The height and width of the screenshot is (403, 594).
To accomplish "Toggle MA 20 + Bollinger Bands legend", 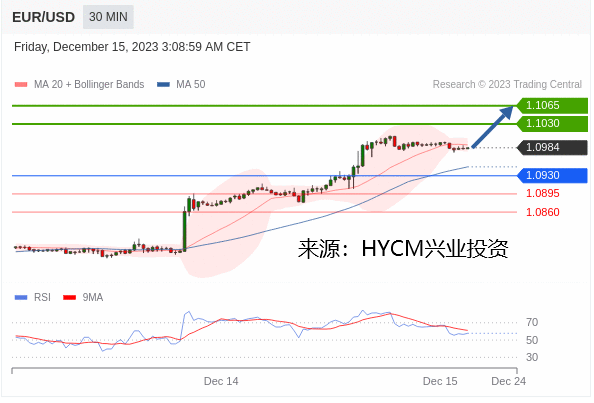I will coord(79,84).
